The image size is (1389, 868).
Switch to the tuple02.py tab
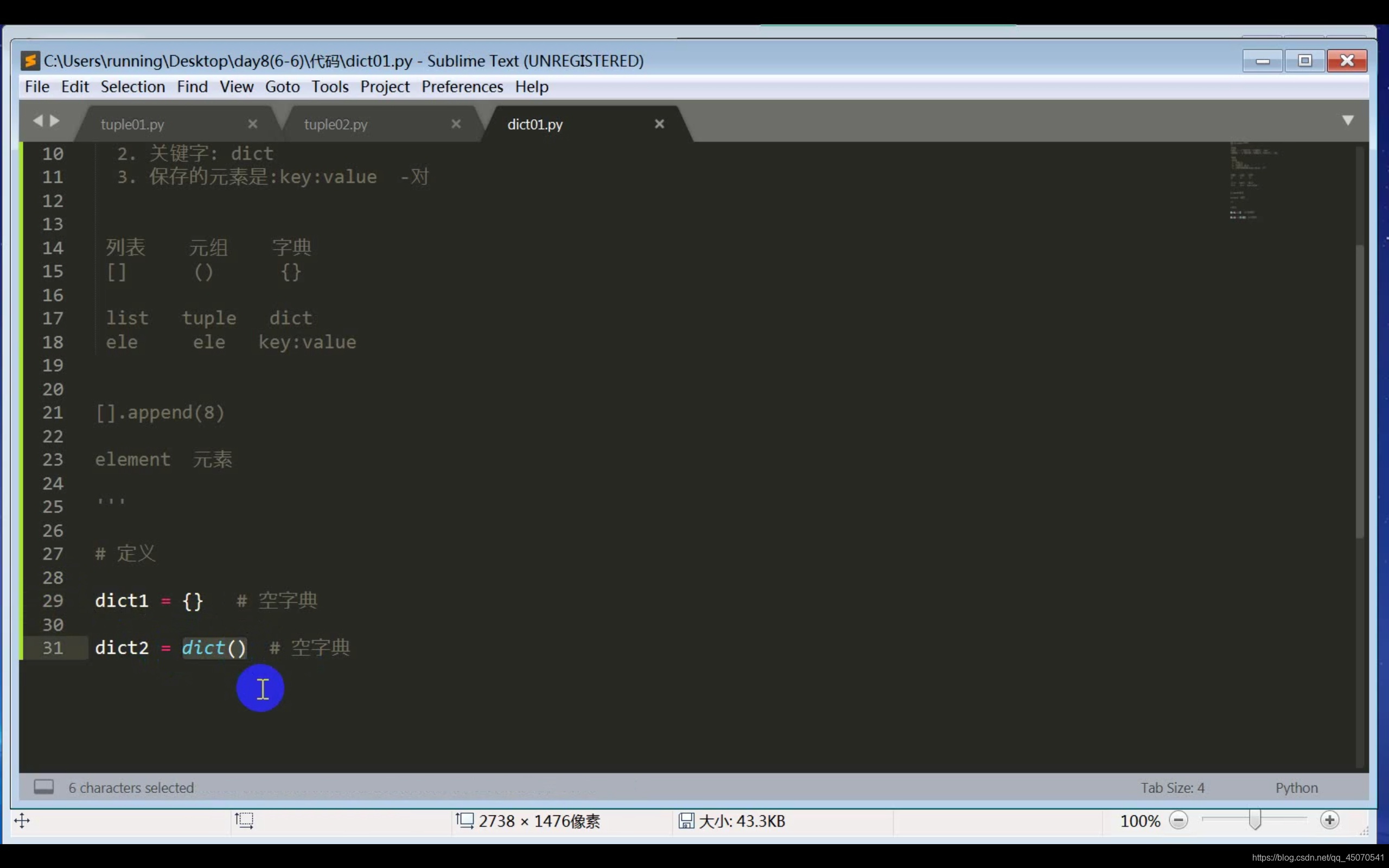(336, 125)
